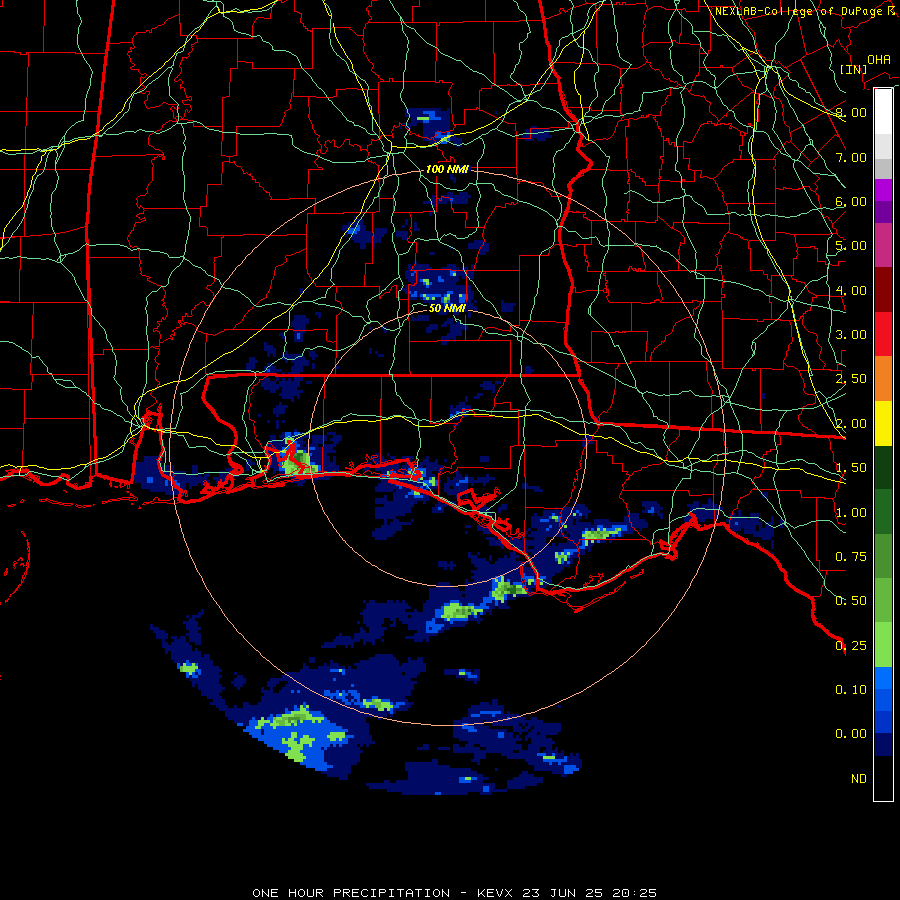The image size is (900, 900).
Task: Pick the white swatch in the color scale
Action: coord(883,111)
